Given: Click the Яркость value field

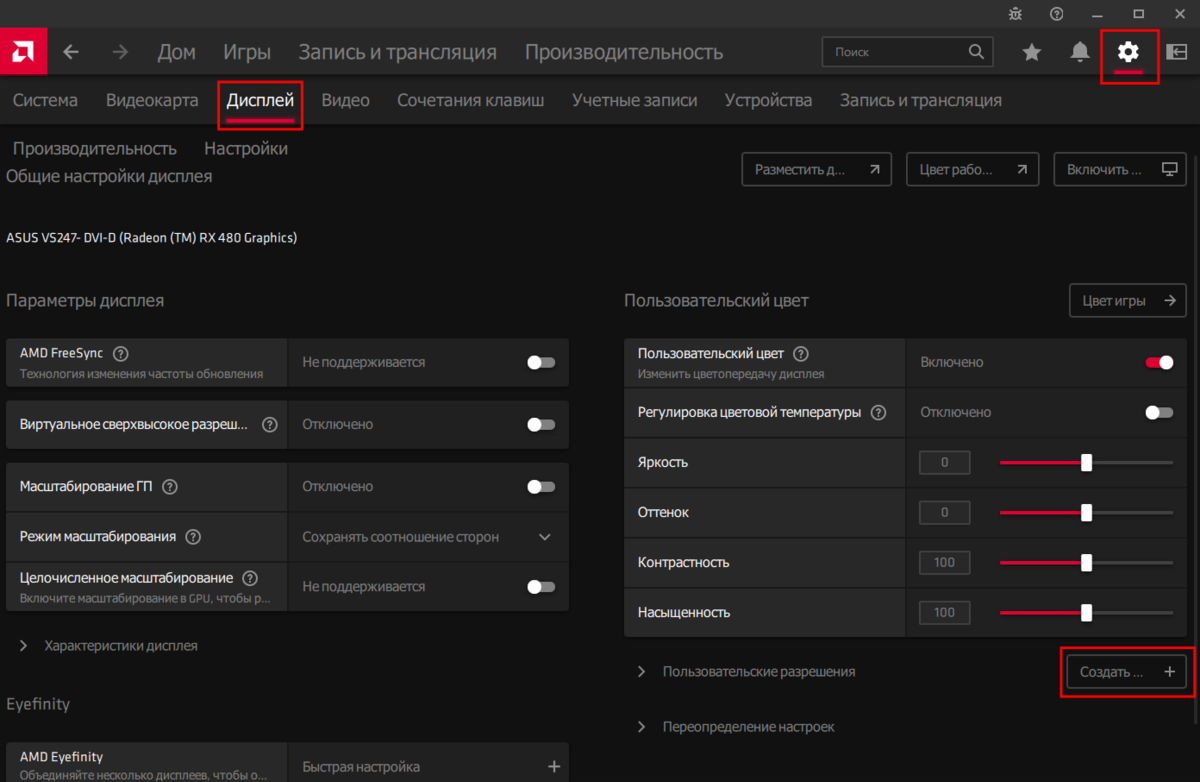Looking at the screenshot, I should 944,462.
